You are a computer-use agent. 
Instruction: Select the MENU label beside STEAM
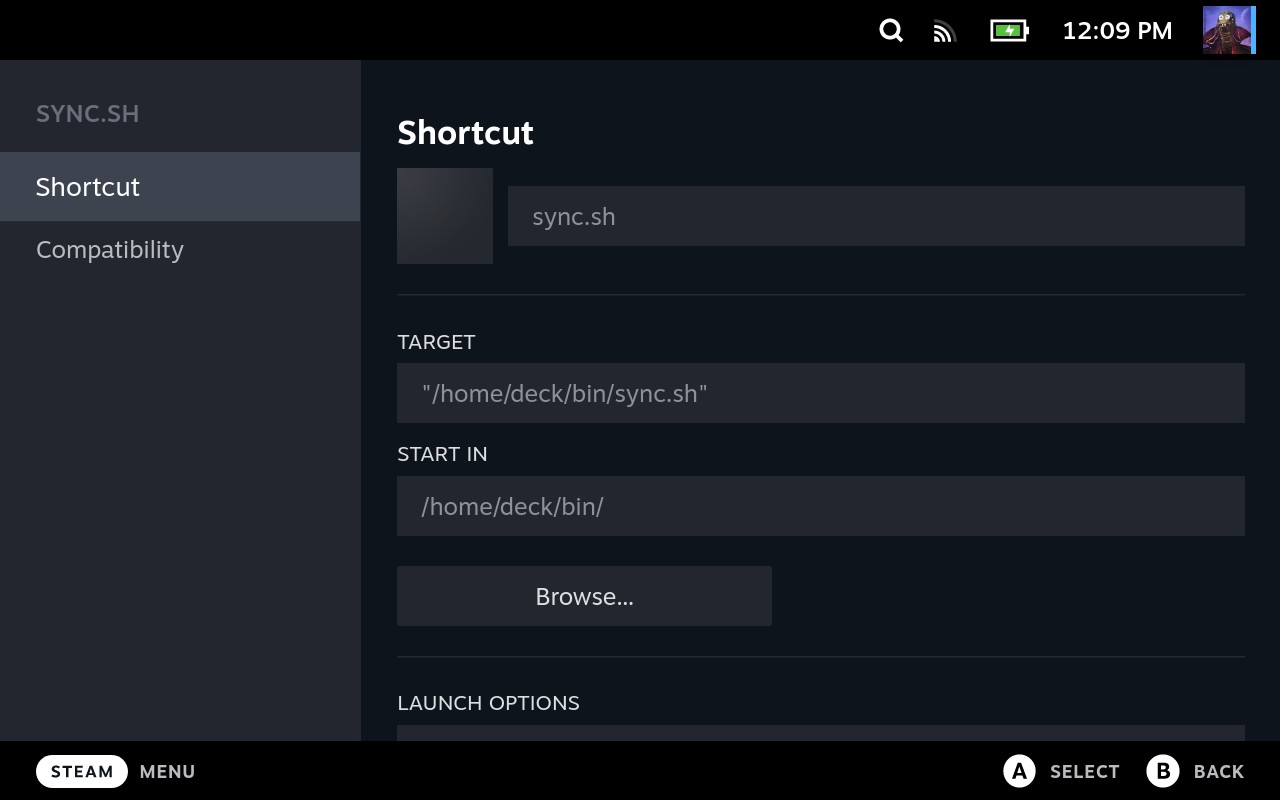[x=167, y=772]
